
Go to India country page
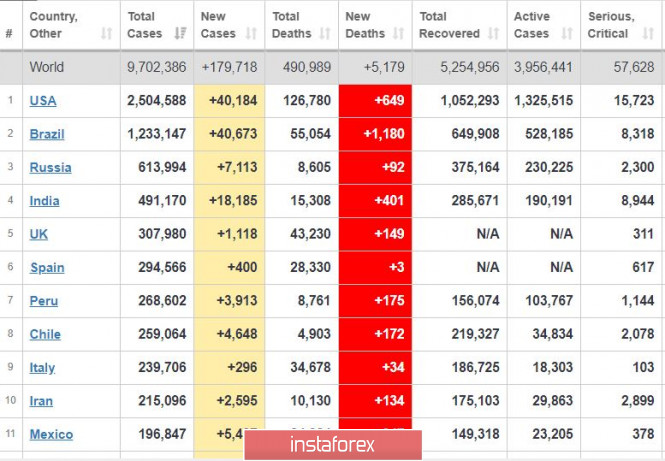(44, 201)
